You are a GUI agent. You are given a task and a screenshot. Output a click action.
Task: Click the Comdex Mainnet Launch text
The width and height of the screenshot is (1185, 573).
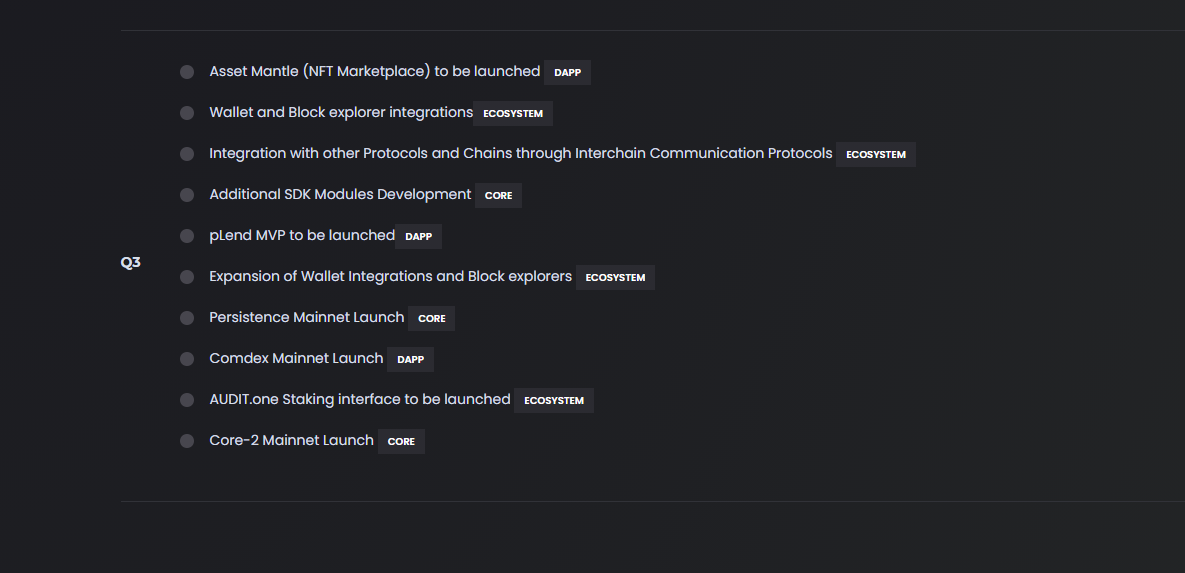tap(296, 358)
